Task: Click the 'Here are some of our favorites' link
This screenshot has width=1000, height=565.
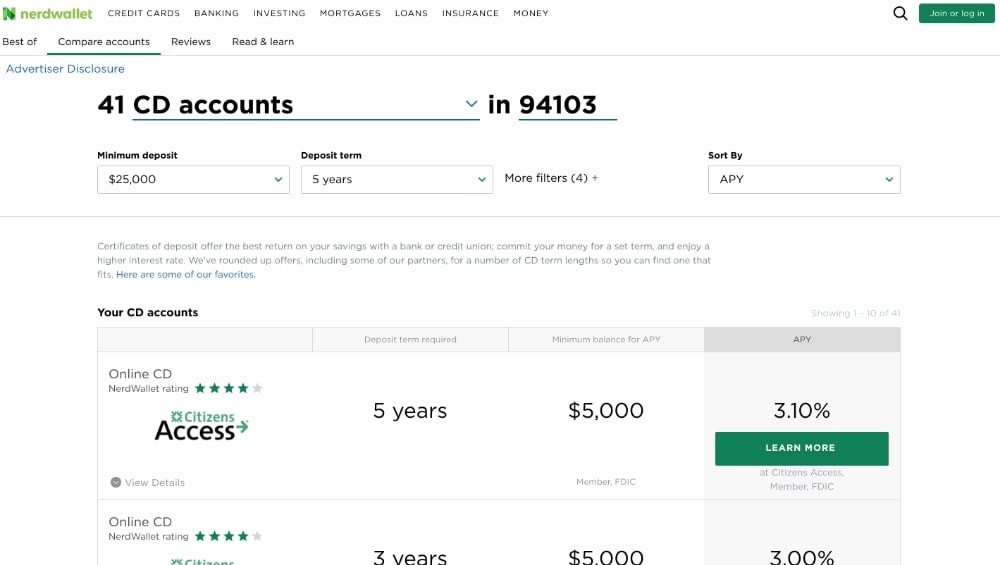Action: click(x=186, y=274)
